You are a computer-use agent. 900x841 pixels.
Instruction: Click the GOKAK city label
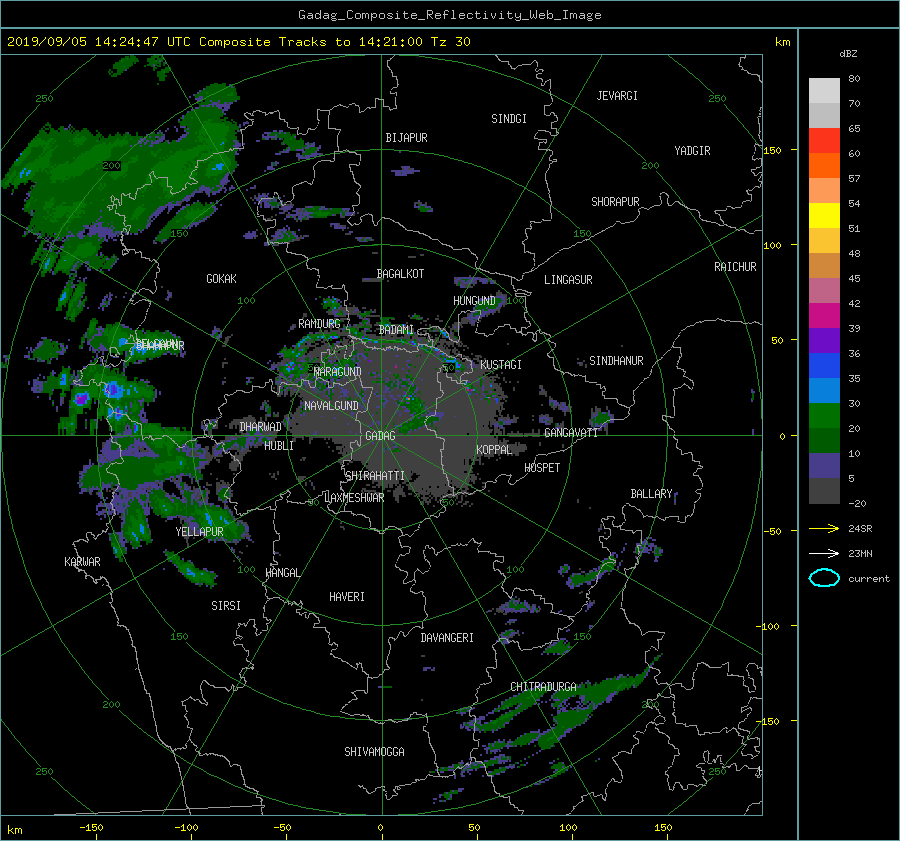click(x=222, y=279)
